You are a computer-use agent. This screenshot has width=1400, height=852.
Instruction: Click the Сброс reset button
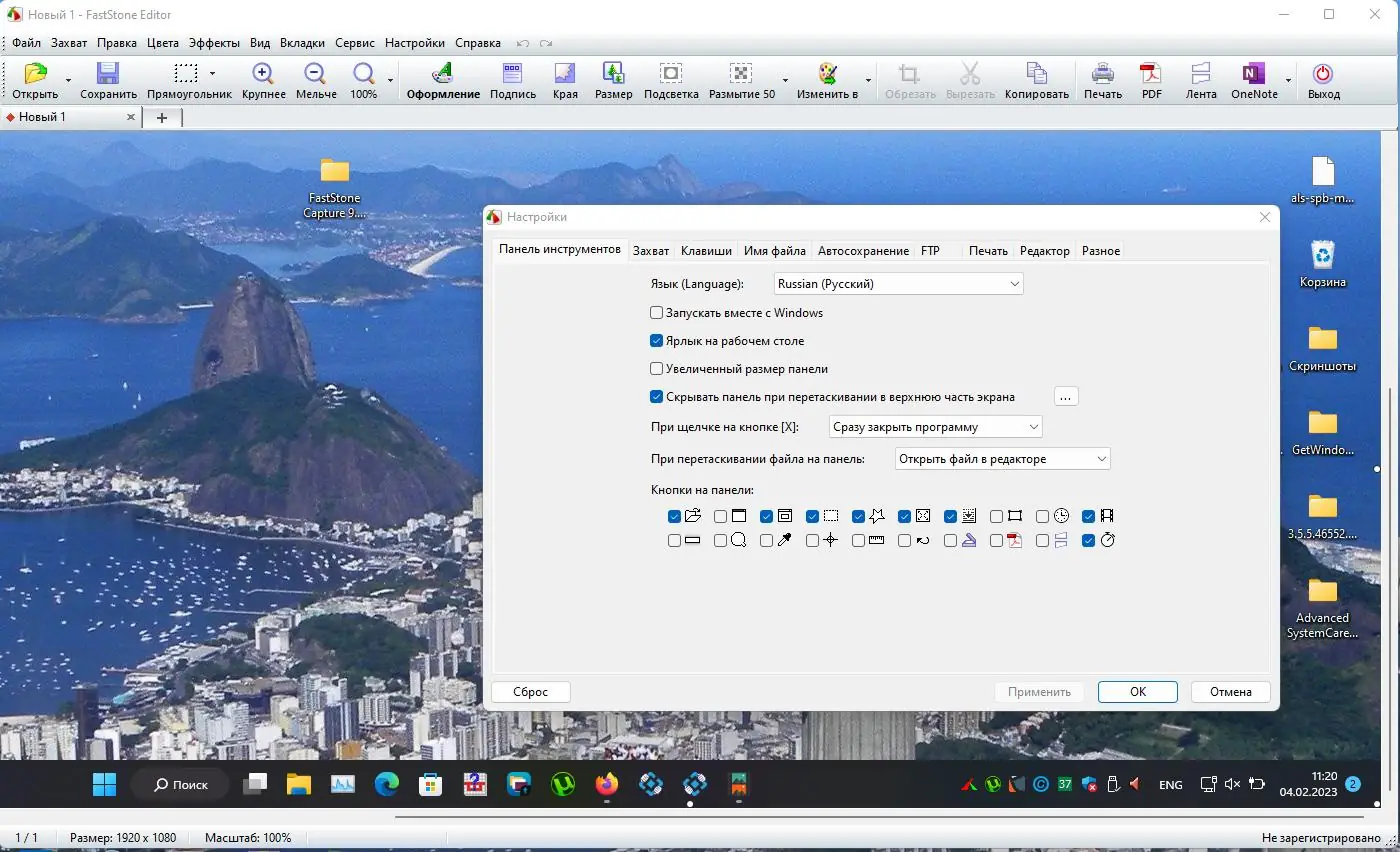point(530,692)
